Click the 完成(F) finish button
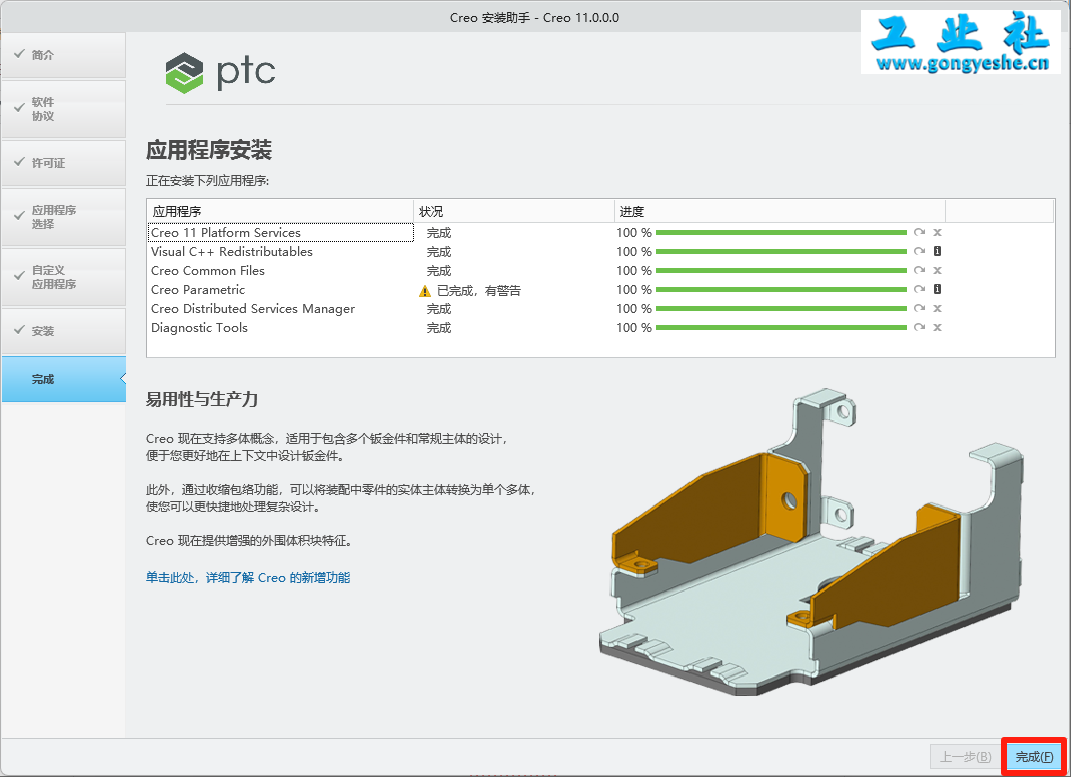Screen dimensions: 1071x777 (x=1034, y=757)
